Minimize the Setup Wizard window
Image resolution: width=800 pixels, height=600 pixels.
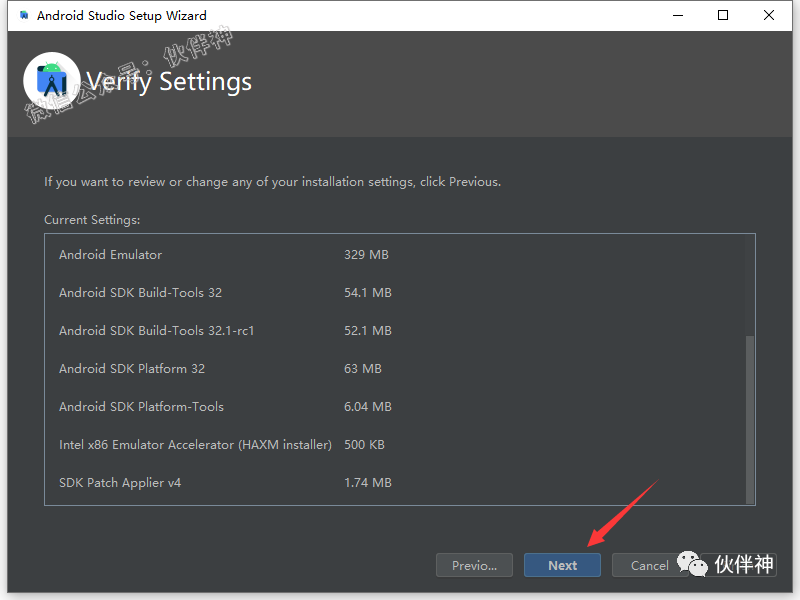[678, 15]
